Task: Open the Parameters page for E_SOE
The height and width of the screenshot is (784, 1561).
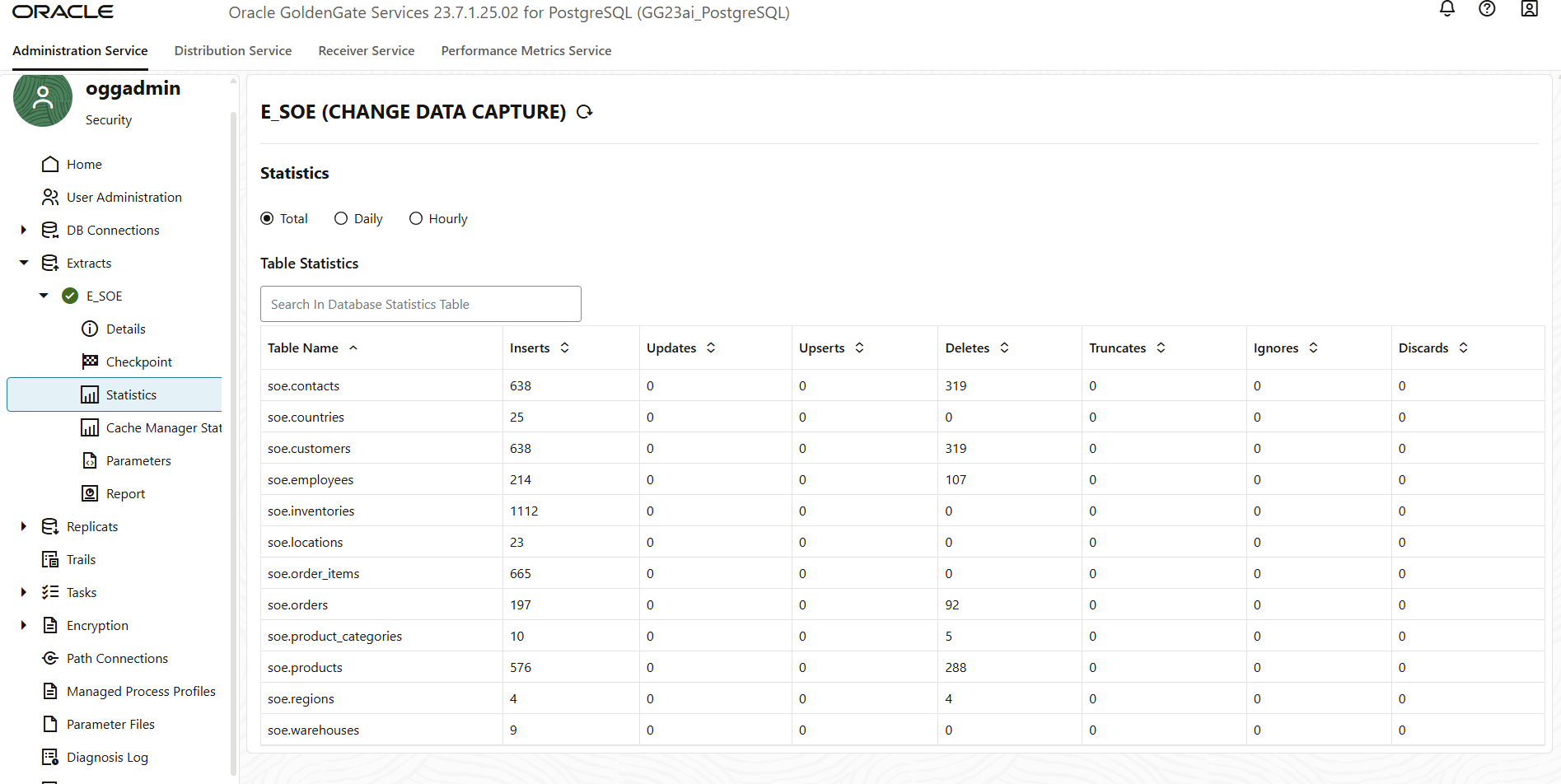Action: (x=138, y=461)
